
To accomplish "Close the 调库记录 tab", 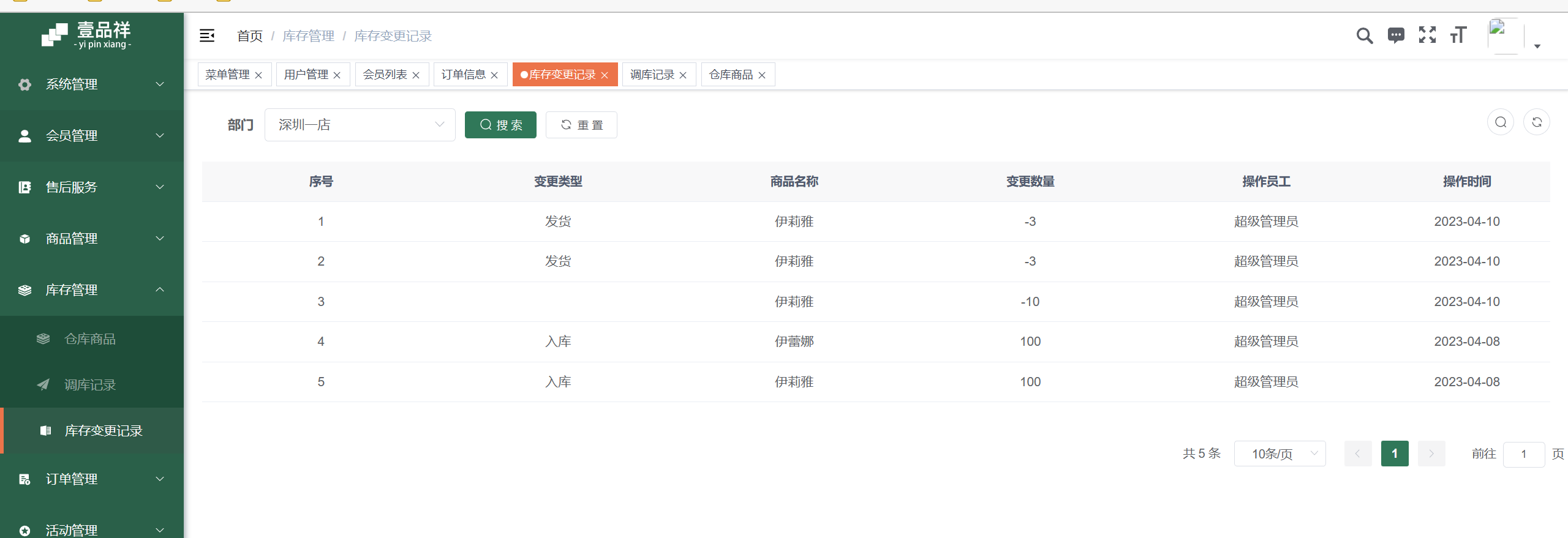I will [x=683, y=75].
